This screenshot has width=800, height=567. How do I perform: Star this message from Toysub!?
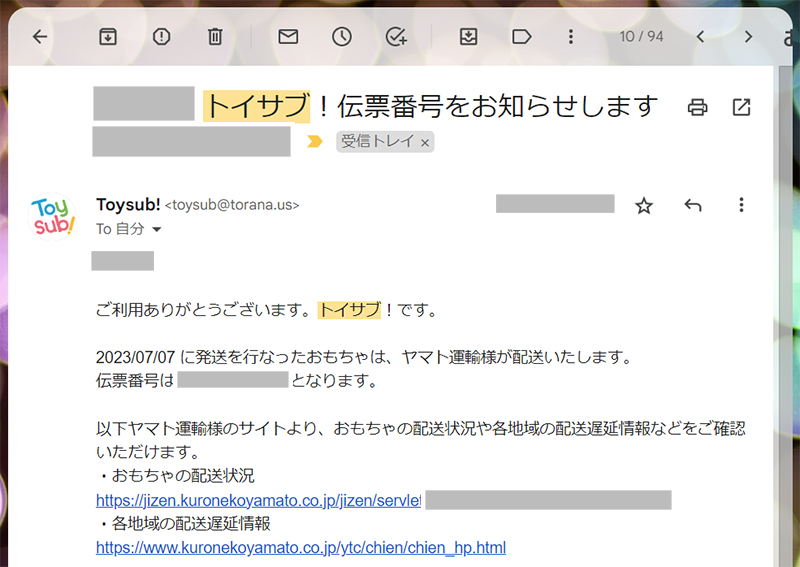pyautogui.click(x=644, y=206)
